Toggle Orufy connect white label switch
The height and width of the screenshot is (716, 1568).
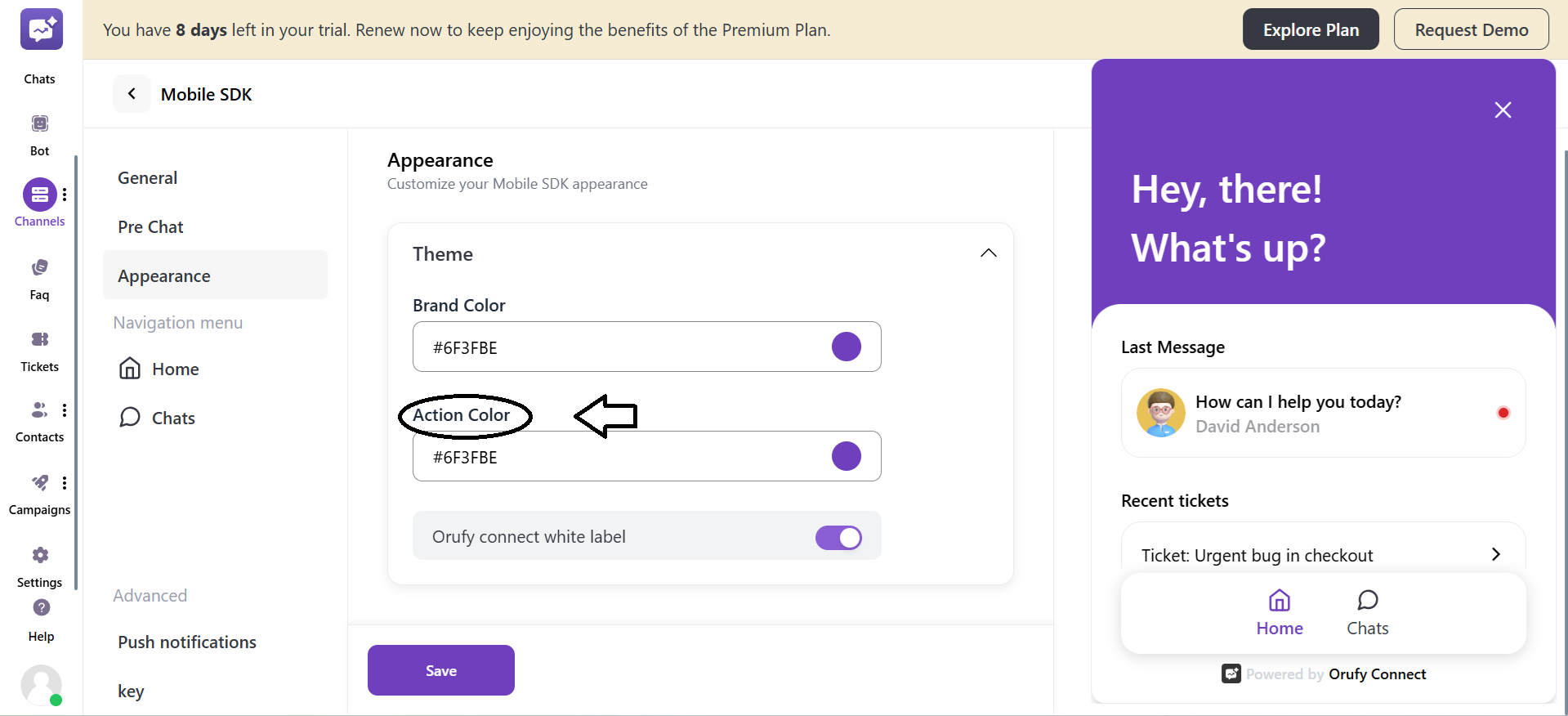838,537
